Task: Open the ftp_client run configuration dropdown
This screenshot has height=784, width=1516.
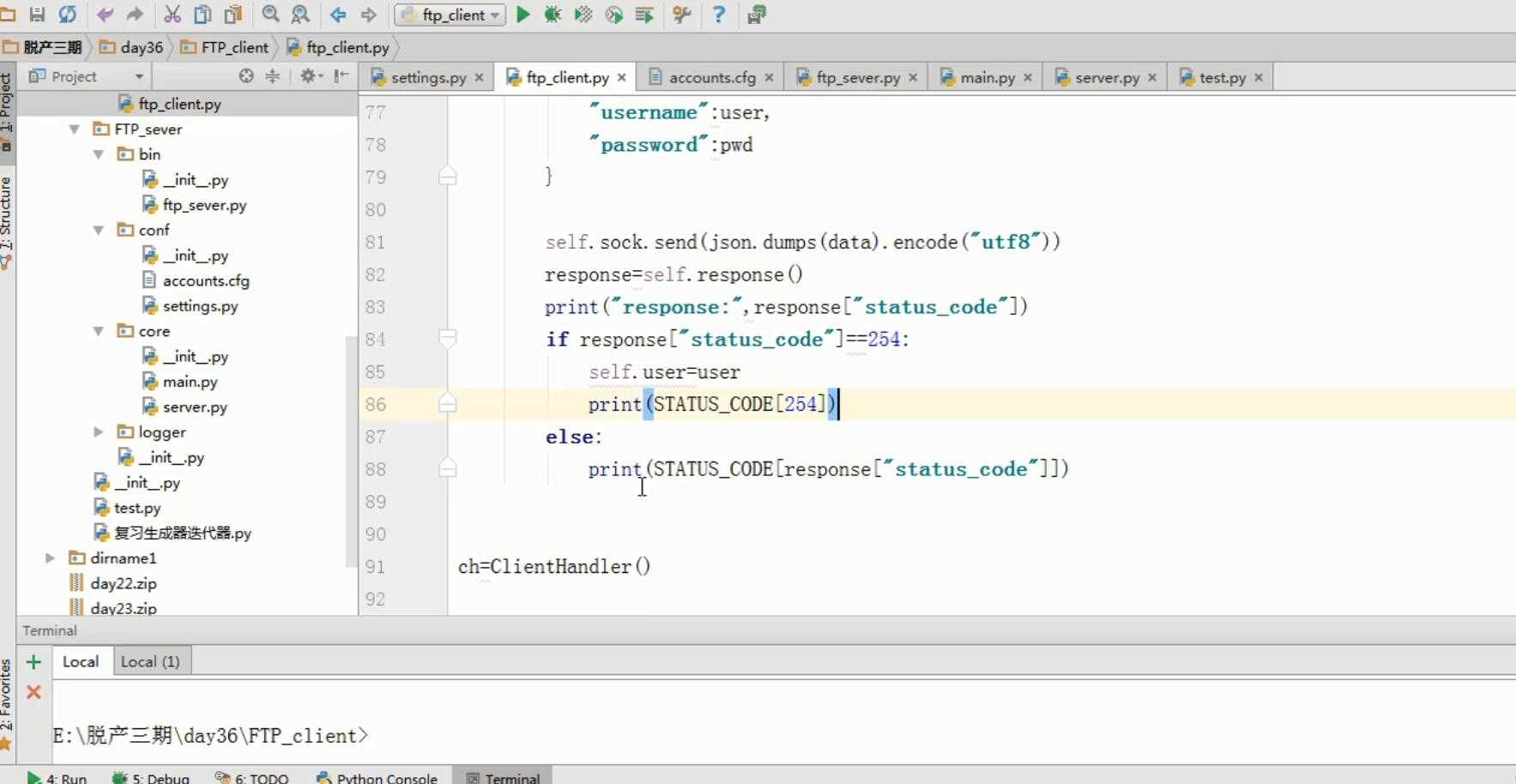Action: click(x=450, y=15)
